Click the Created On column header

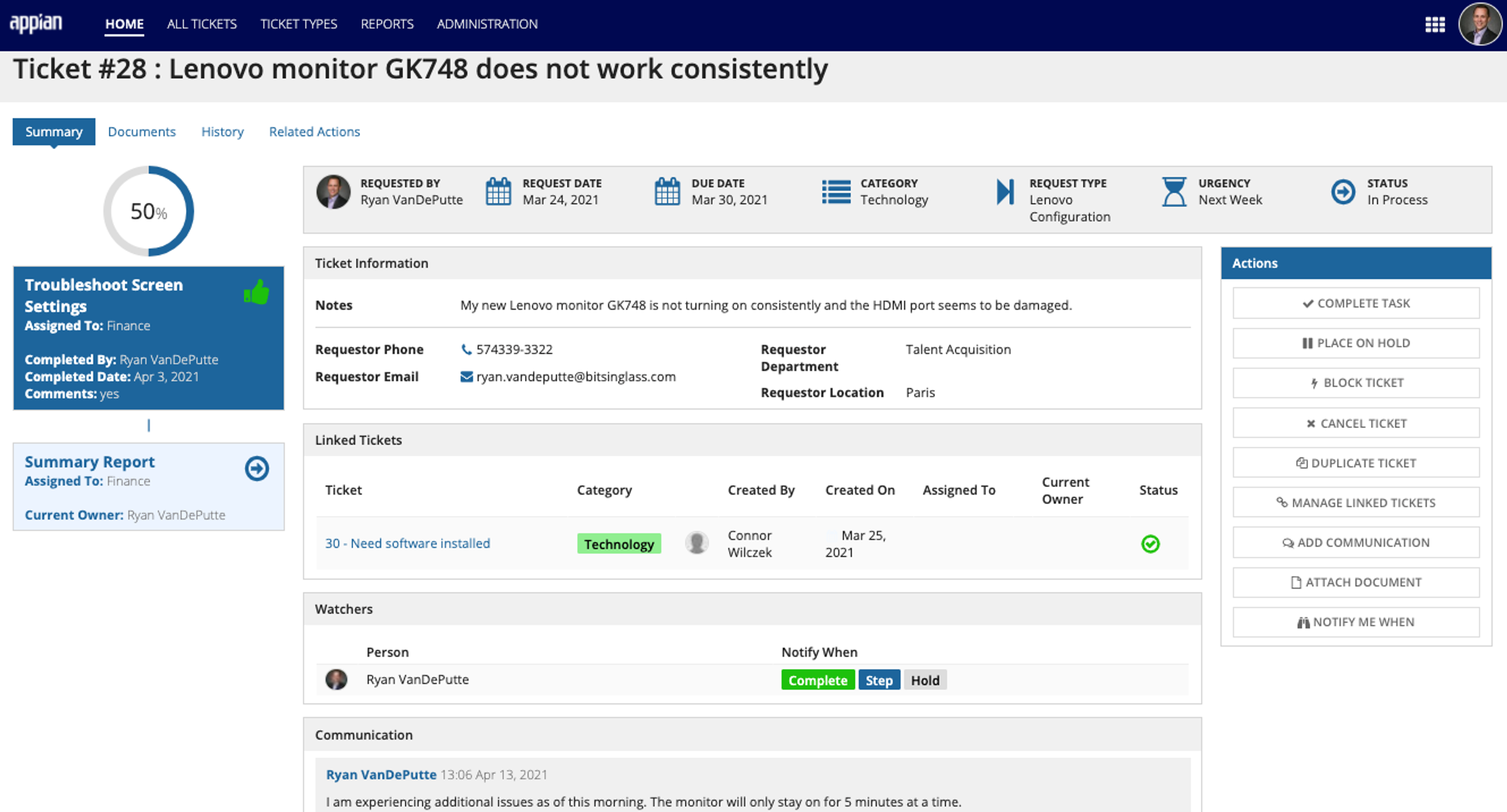[x=860, y=490]
